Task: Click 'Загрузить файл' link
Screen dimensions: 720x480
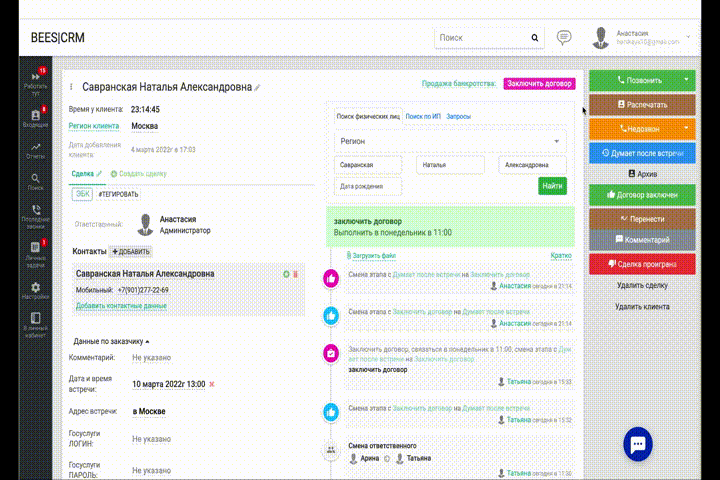Action: [371, 255]
